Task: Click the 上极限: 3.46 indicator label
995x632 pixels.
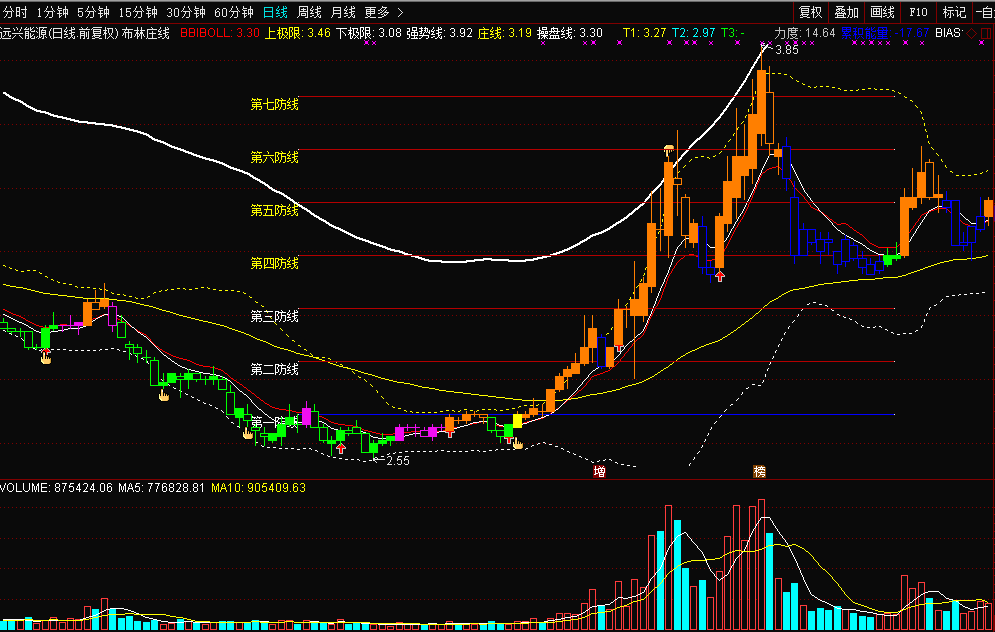Action: 298,33
